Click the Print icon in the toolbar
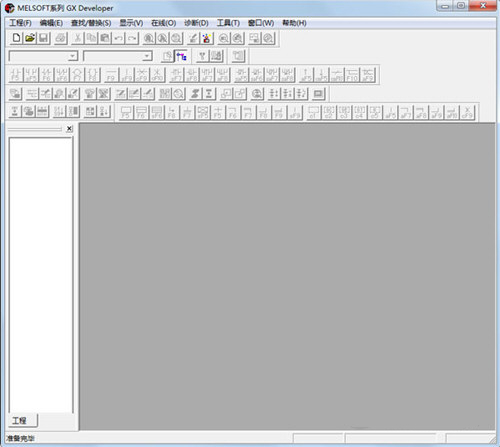This screenshot has height=447, width=500. tap(61, 38)
